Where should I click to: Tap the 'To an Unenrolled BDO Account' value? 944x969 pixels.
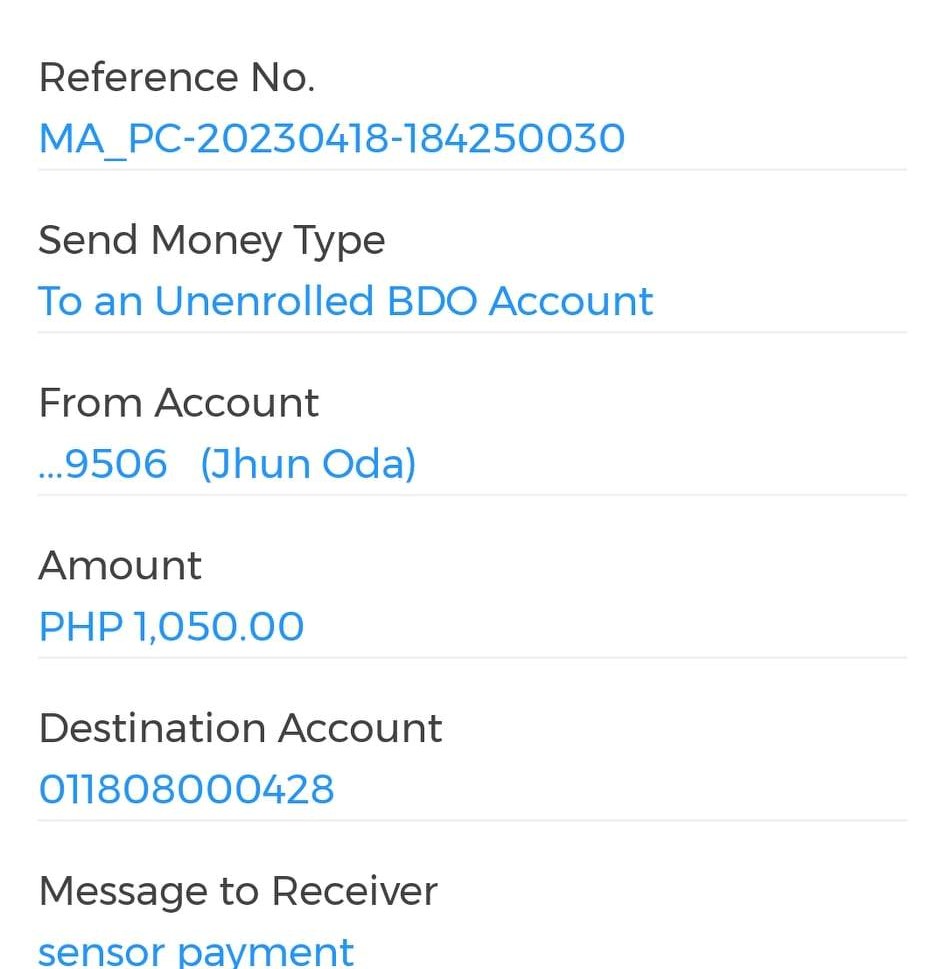coord(345,301)
